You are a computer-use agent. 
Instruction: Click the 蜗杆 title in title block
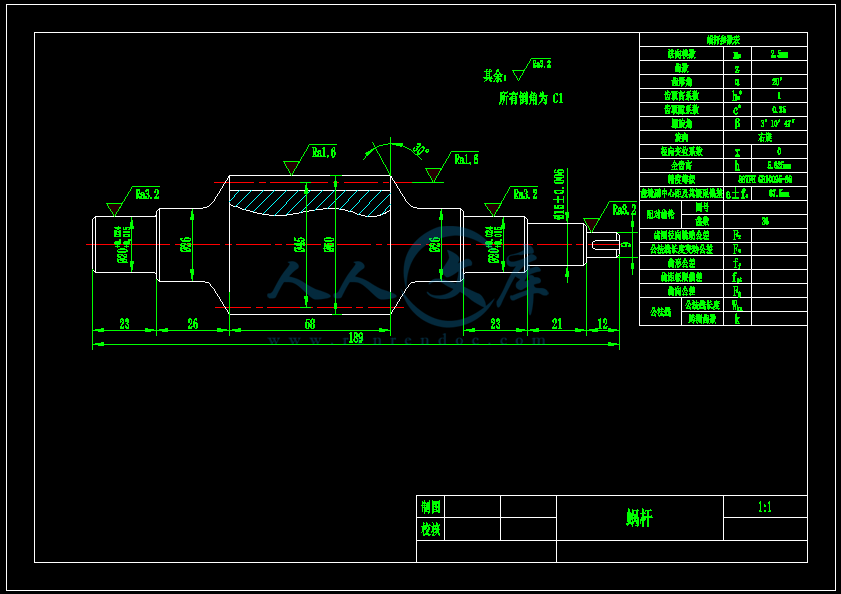639,518
